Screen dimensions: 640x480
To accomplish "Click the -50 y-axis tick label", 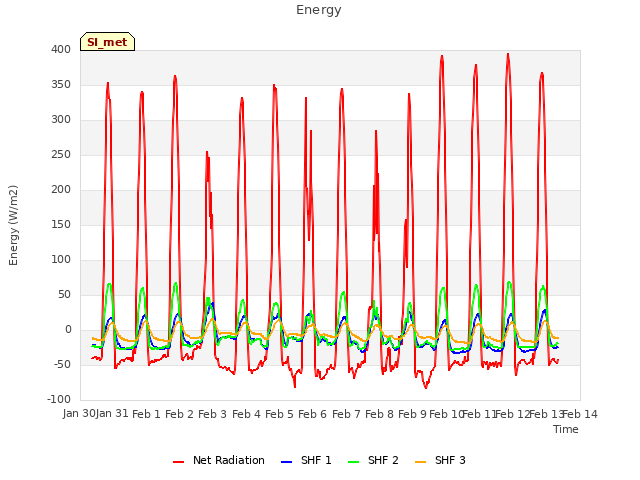I will point(60,364).
